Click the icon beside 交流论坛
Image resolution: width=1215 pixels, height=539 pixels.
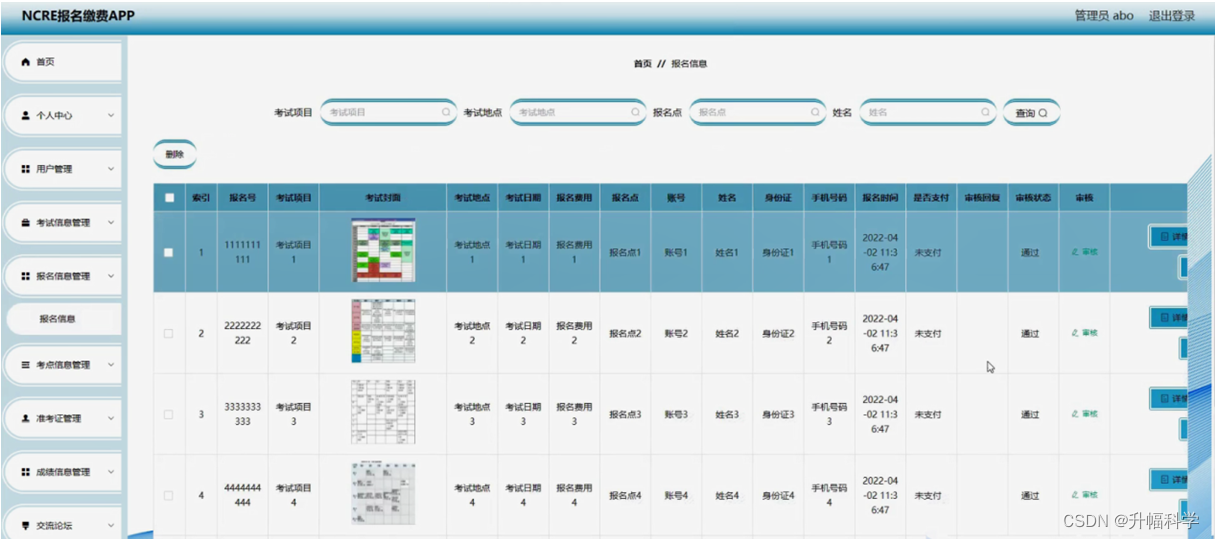coord(26,525)
